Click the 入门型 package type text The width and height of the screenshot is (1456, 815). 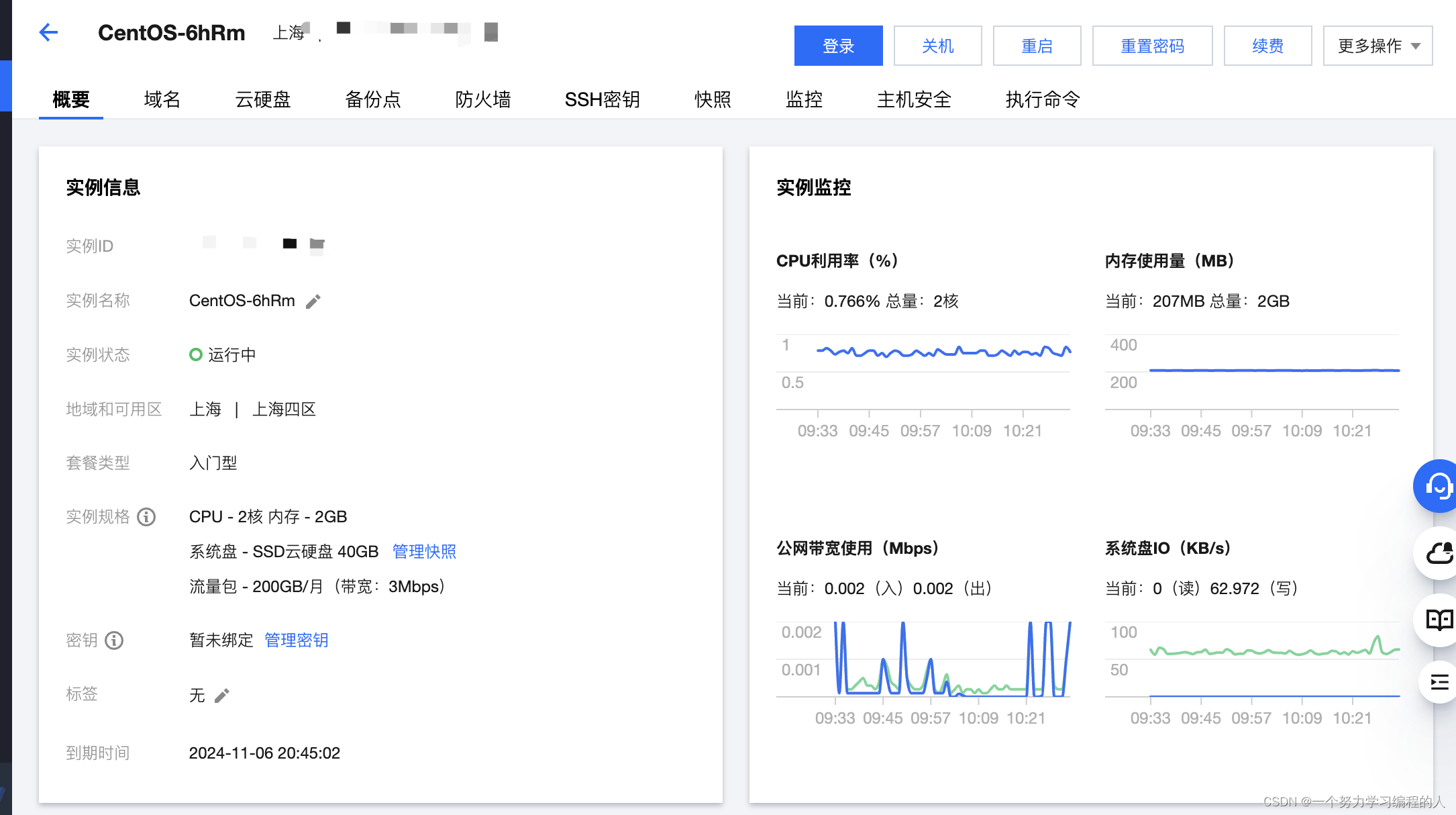213,463
